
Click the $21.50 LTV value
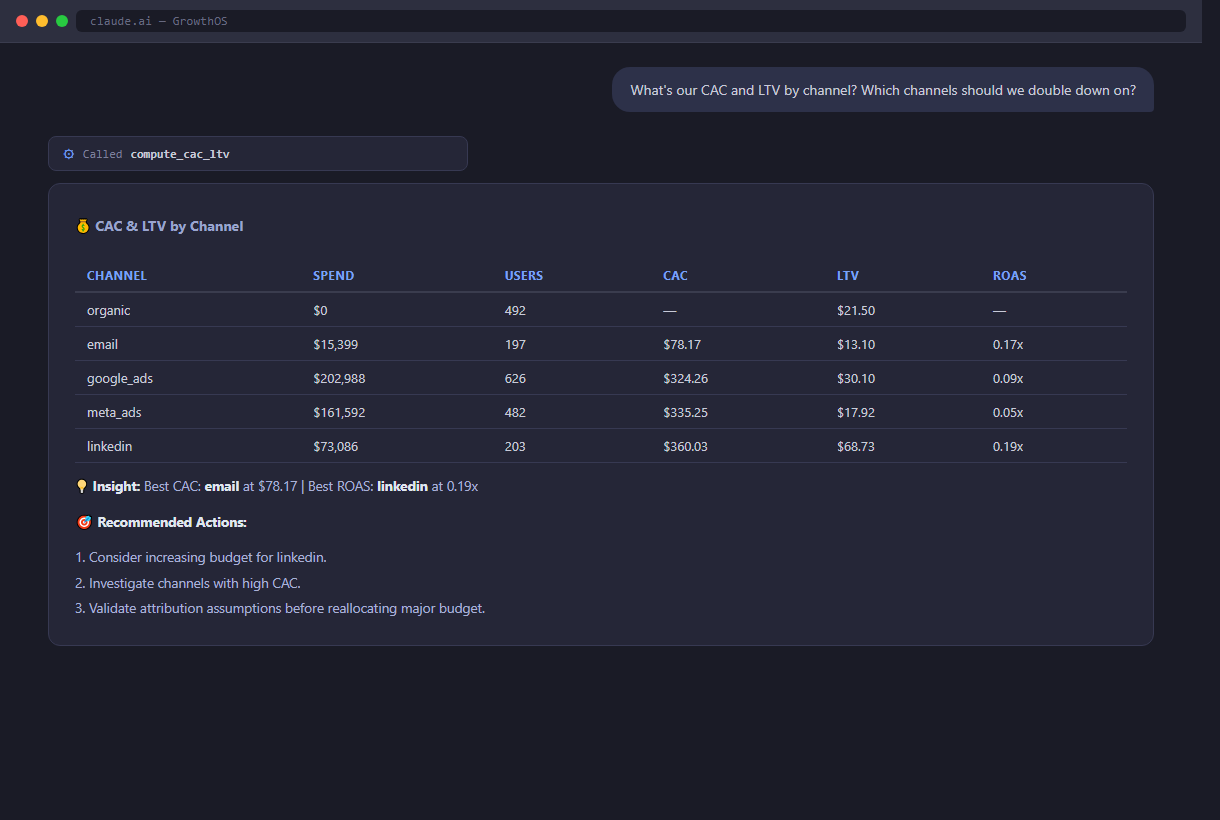pyautogui.click(x=856, y=310)
